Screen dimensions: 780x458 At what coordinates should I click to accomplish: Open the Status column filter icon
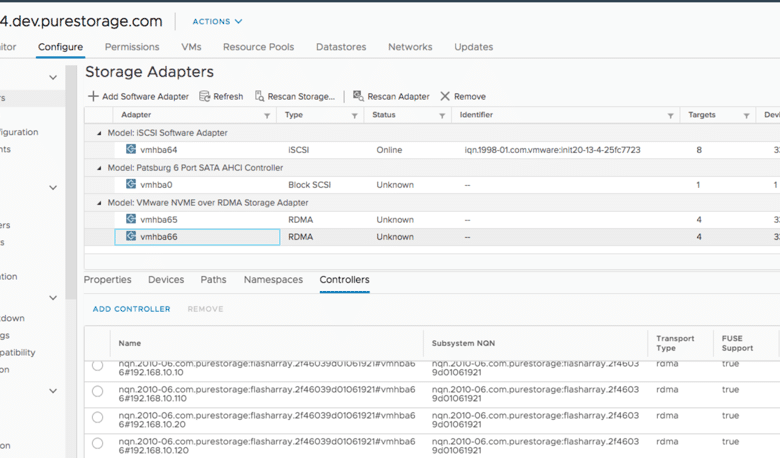coord(442,115)
